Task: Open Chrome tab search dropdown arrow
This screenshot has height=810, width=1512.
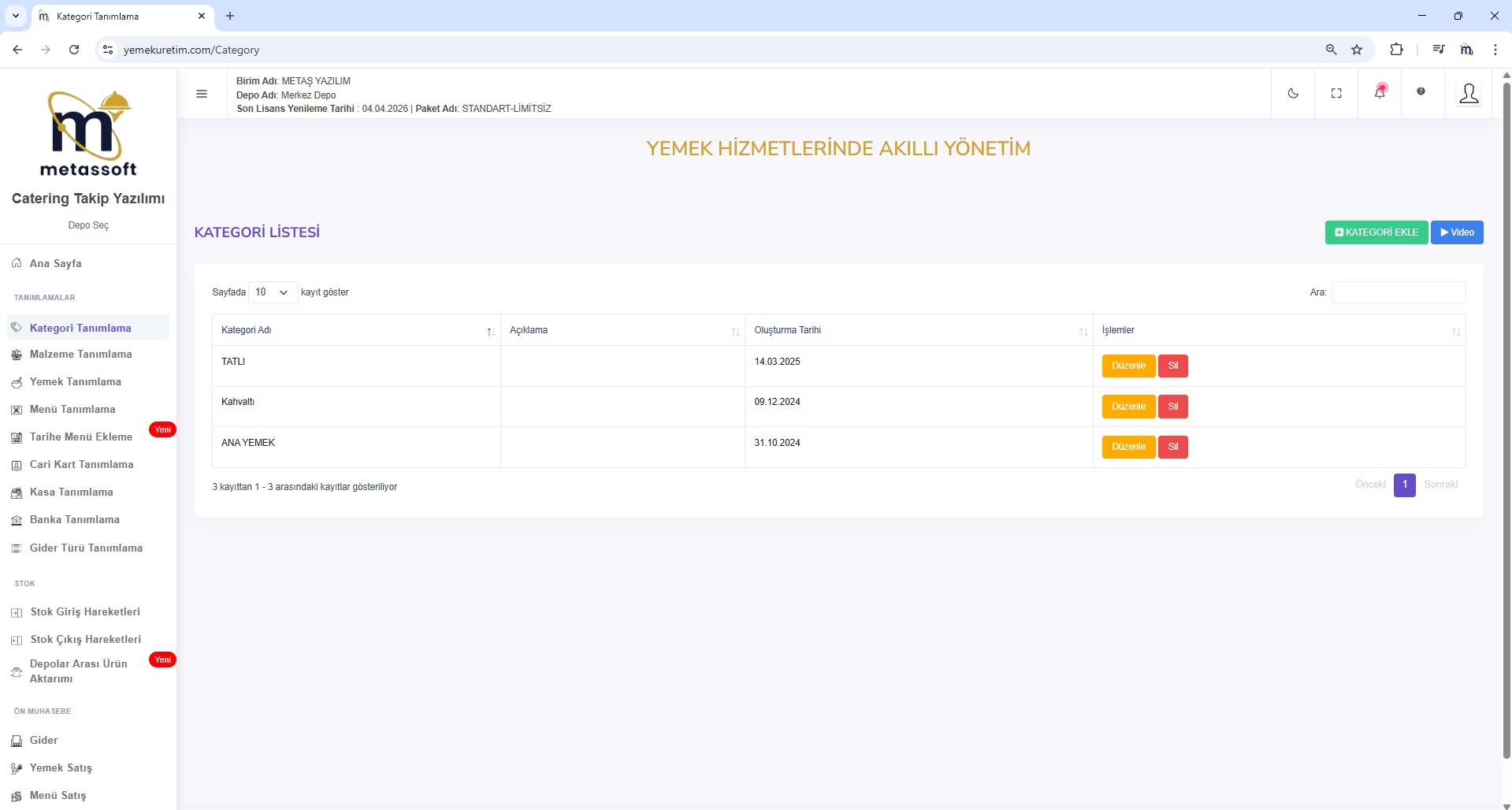Action: click(x=16, y=16)
